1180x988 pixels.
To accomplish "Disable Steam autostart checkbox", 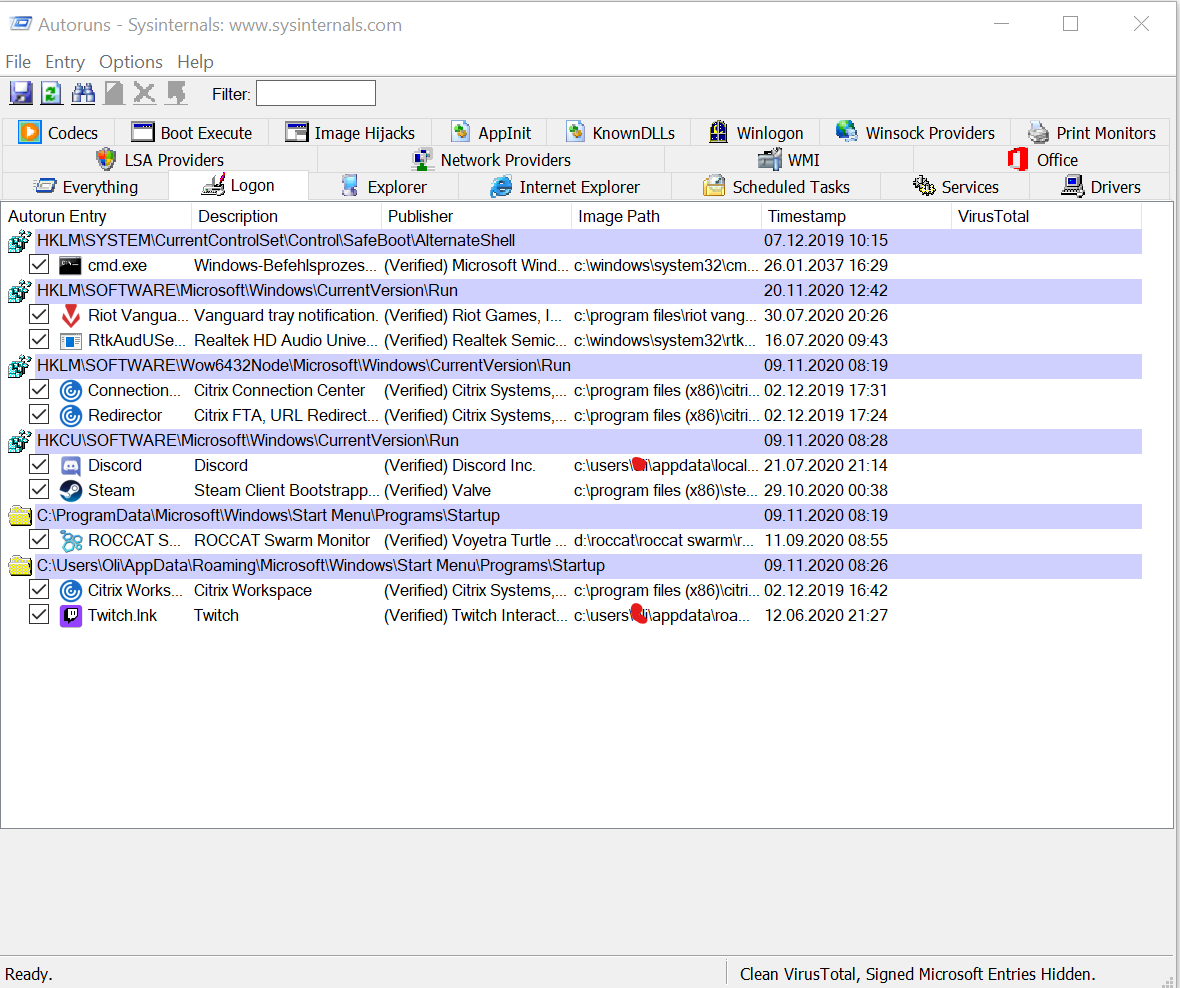I will [39, 490].
